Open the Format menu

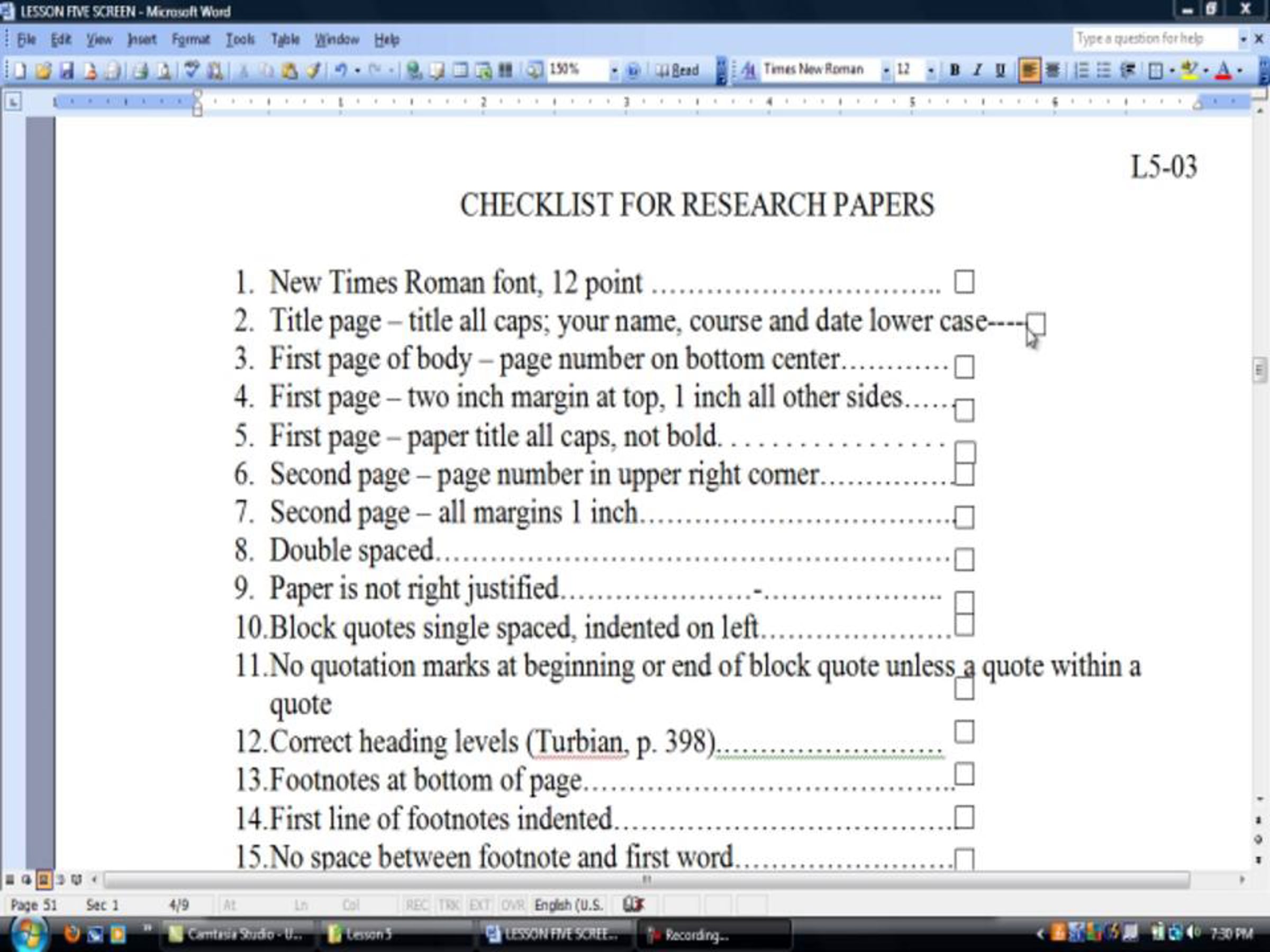tap(190, 40)
